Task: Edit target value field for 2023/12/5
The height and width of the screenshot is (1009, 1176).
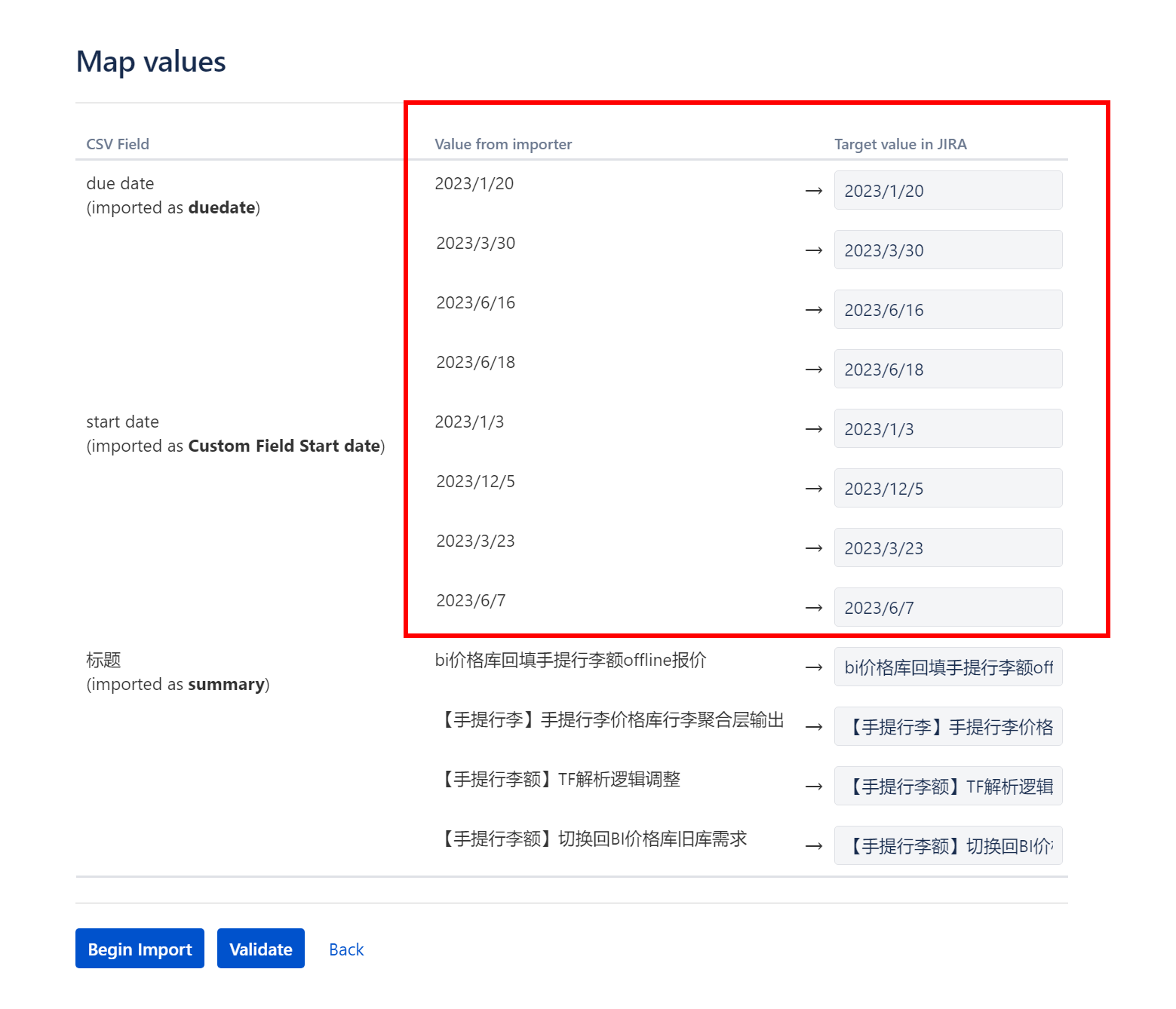Action: point(948,488)
